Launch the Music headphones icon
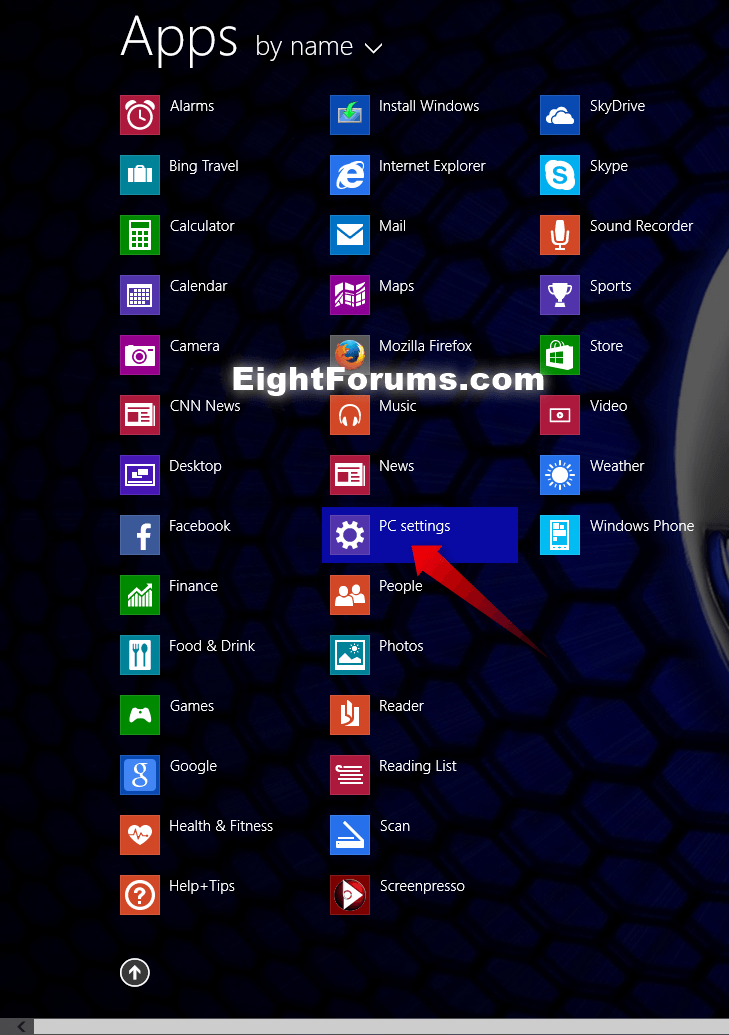The width and height of the screenshot is (729, 1035). [x=349, y=415]
